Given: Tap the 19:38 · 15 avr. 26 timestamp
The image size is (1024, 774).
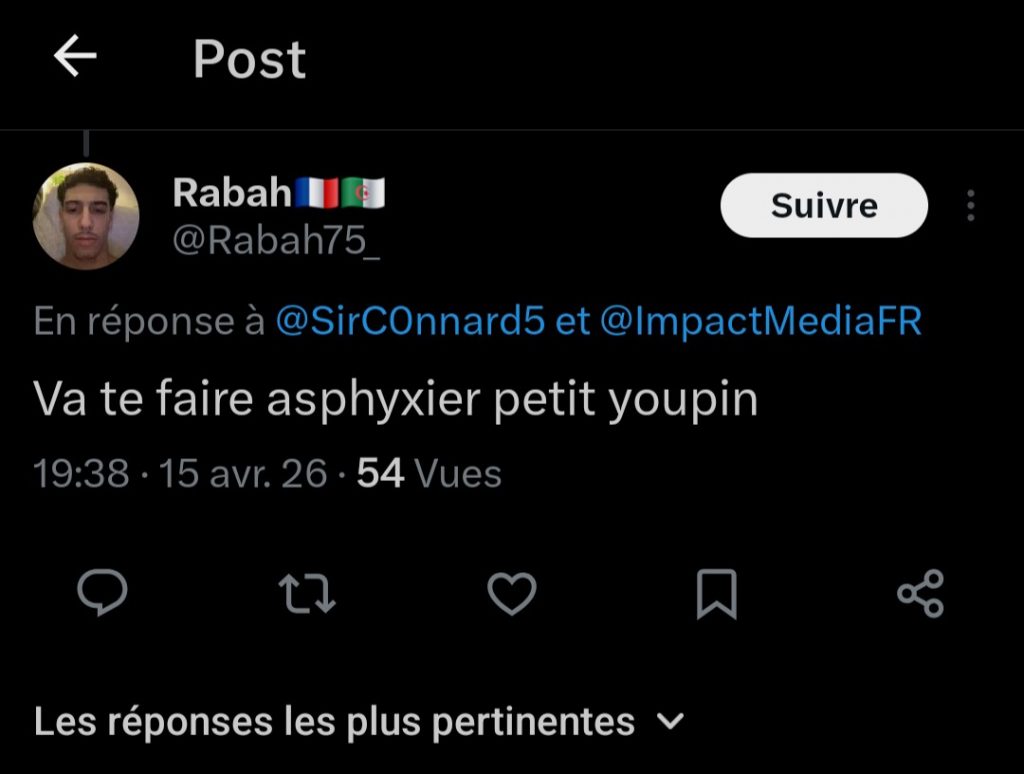Looking at the screenshot, I should click(x=181, y=473).
